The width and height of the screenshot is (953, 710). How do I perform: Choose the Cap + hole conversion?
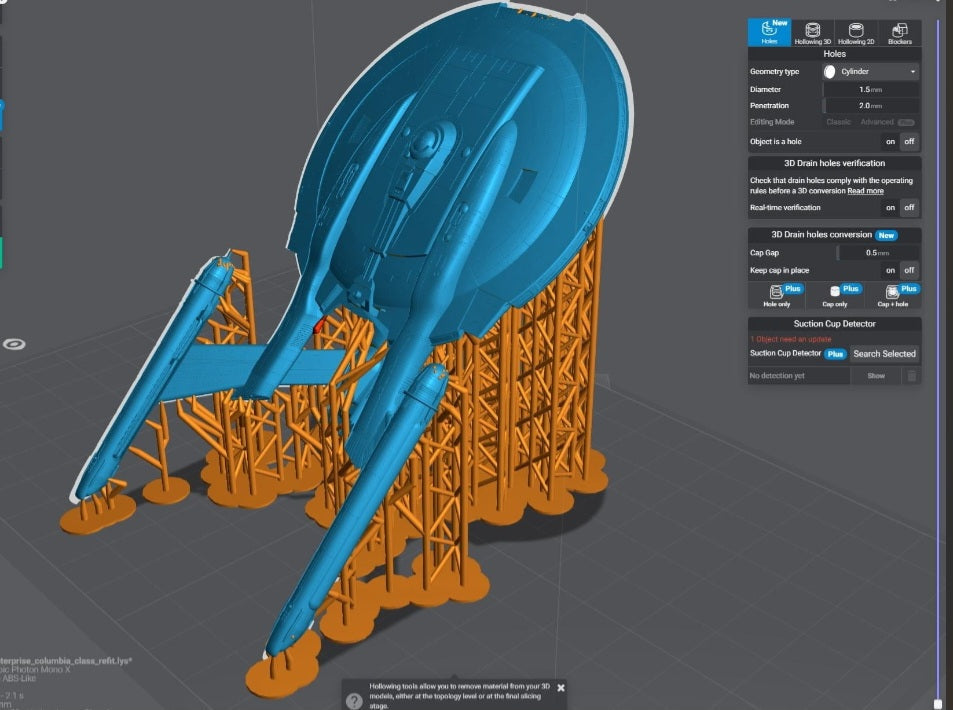893,296
